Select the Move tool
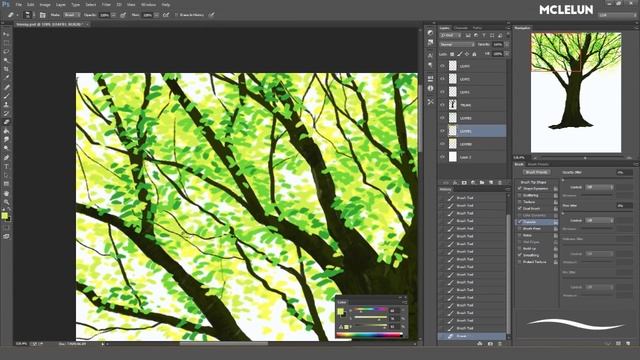Viewport: 640px width, 360px height. [6, 34]
